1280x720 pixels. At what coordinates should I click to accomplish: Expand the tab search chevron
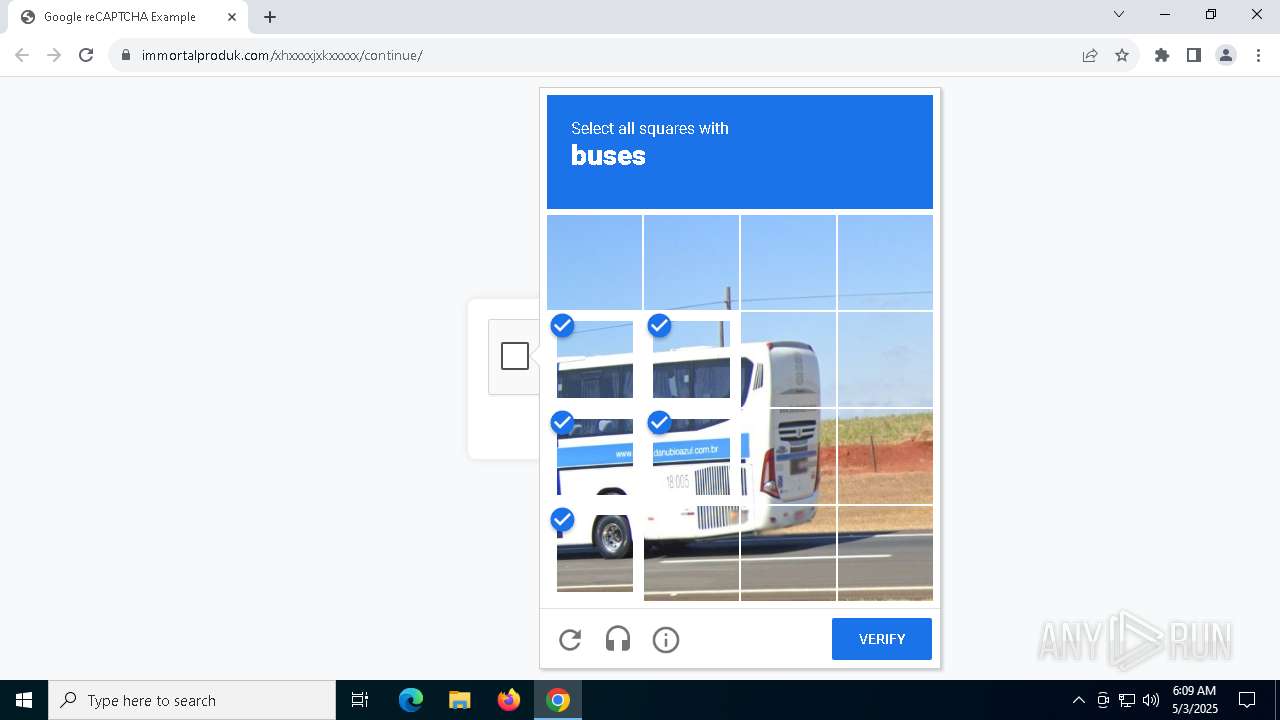point(1119,14)
